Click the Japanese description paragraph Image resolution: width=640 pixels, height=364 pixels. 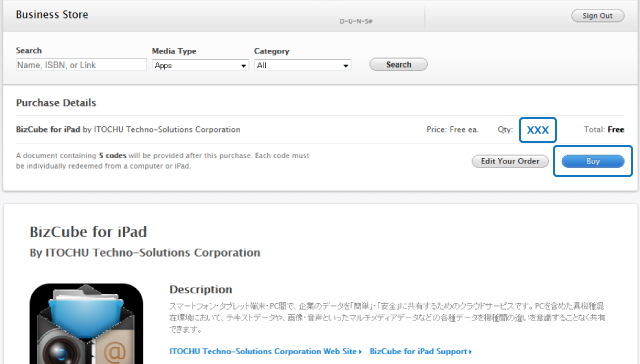click(387, 317)
